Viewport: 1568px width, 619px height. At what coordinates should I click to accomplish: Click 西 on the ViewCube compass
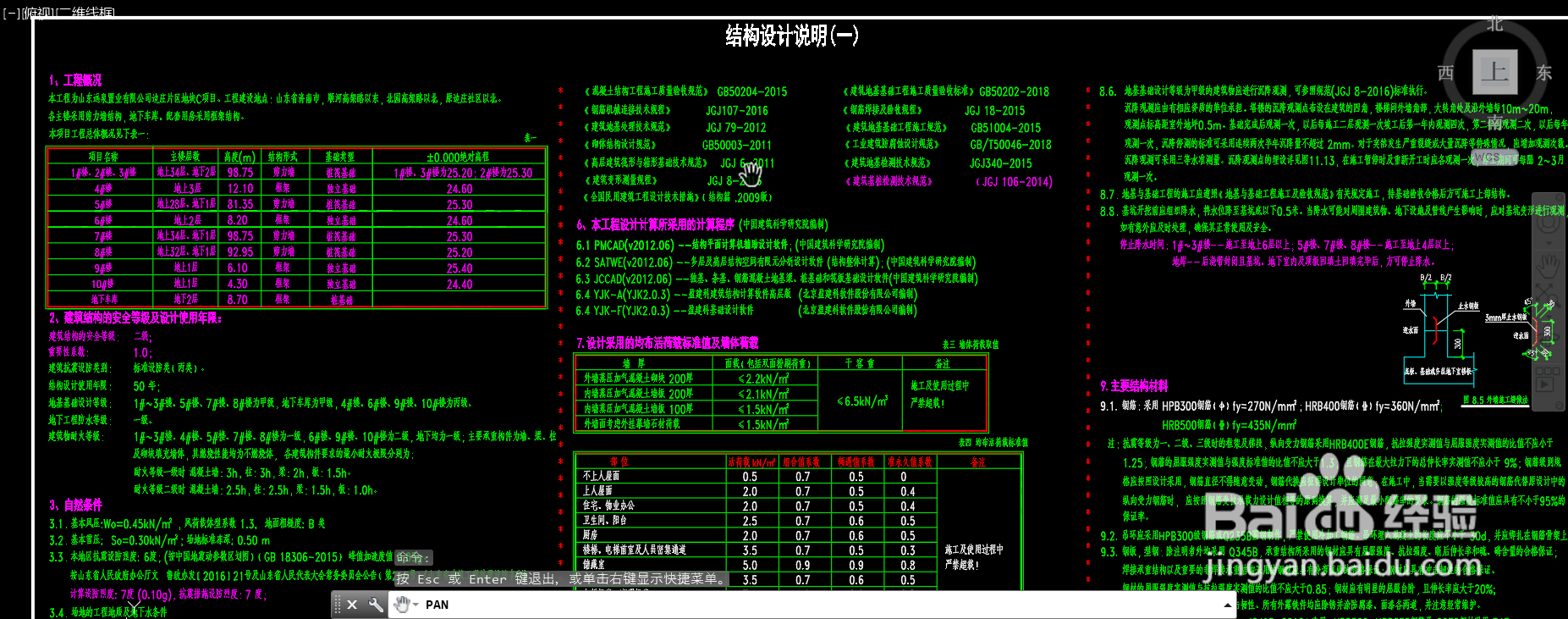click(1445, 73)
